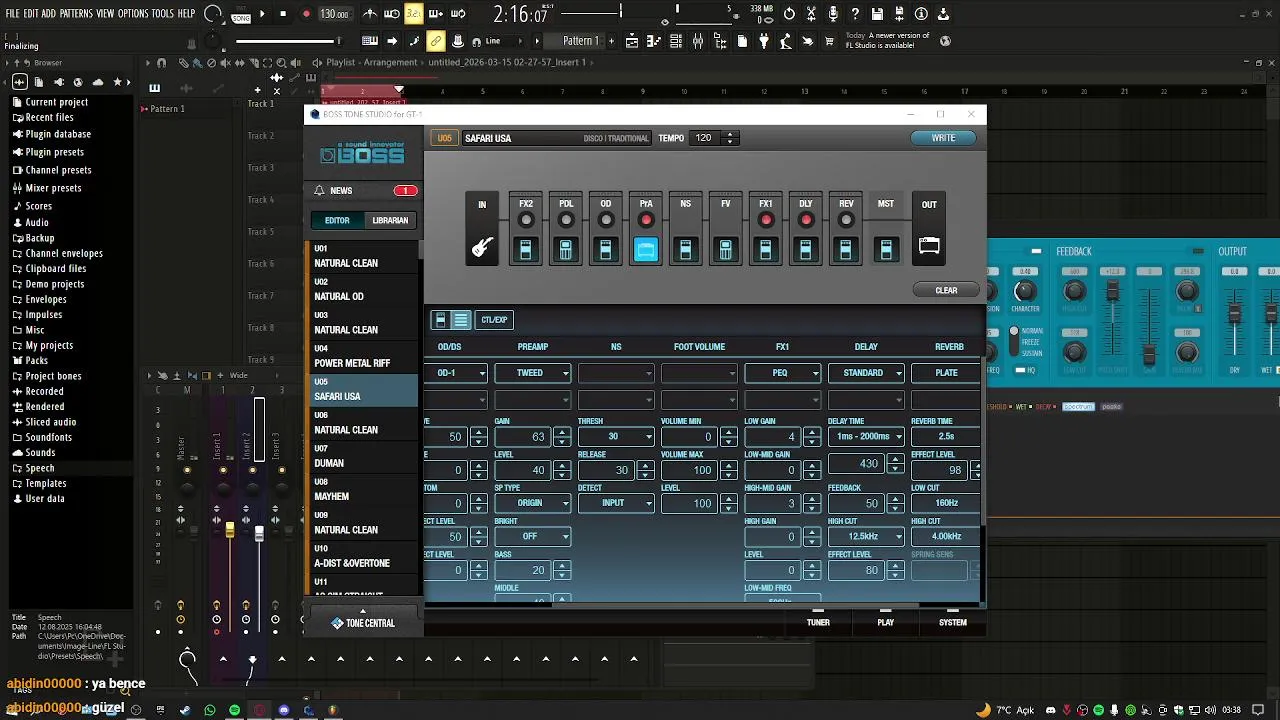Switch to the EDITOR tab
The width and height of the screenshot is (1280, 720).
pos(337,220)
